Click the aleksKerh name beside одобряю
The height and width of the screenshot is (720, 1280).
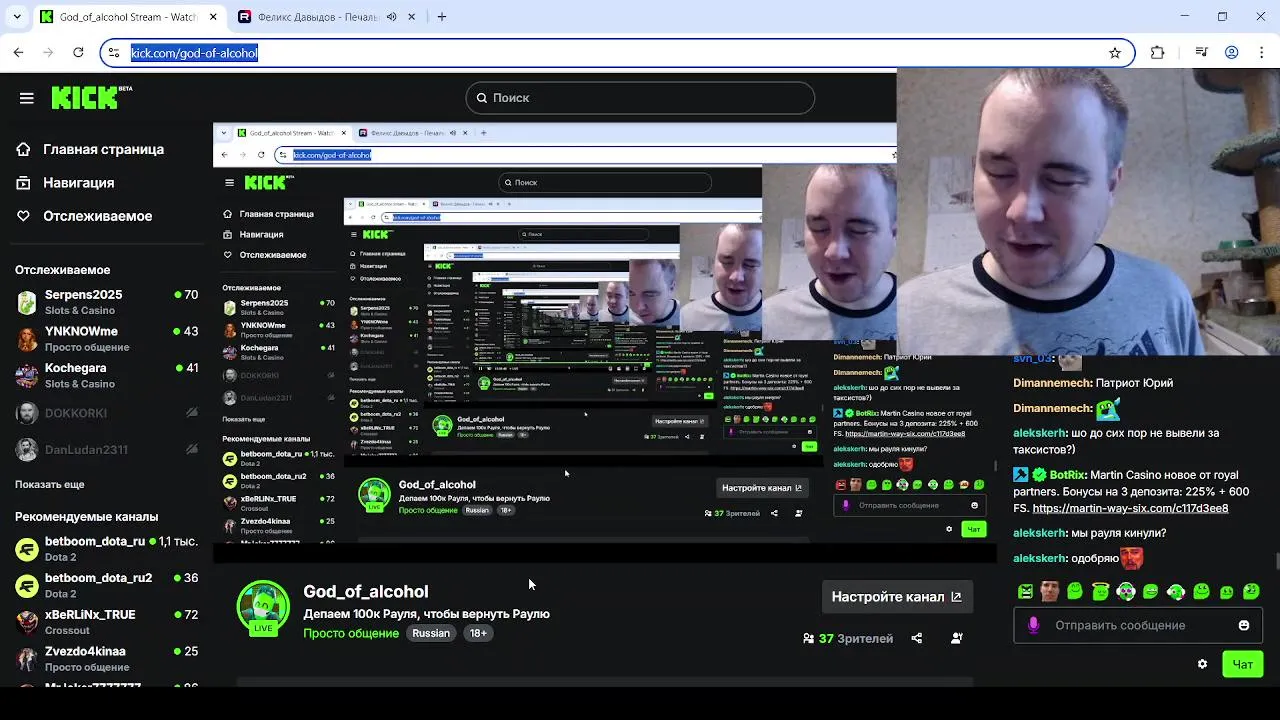pos(1039,558)
